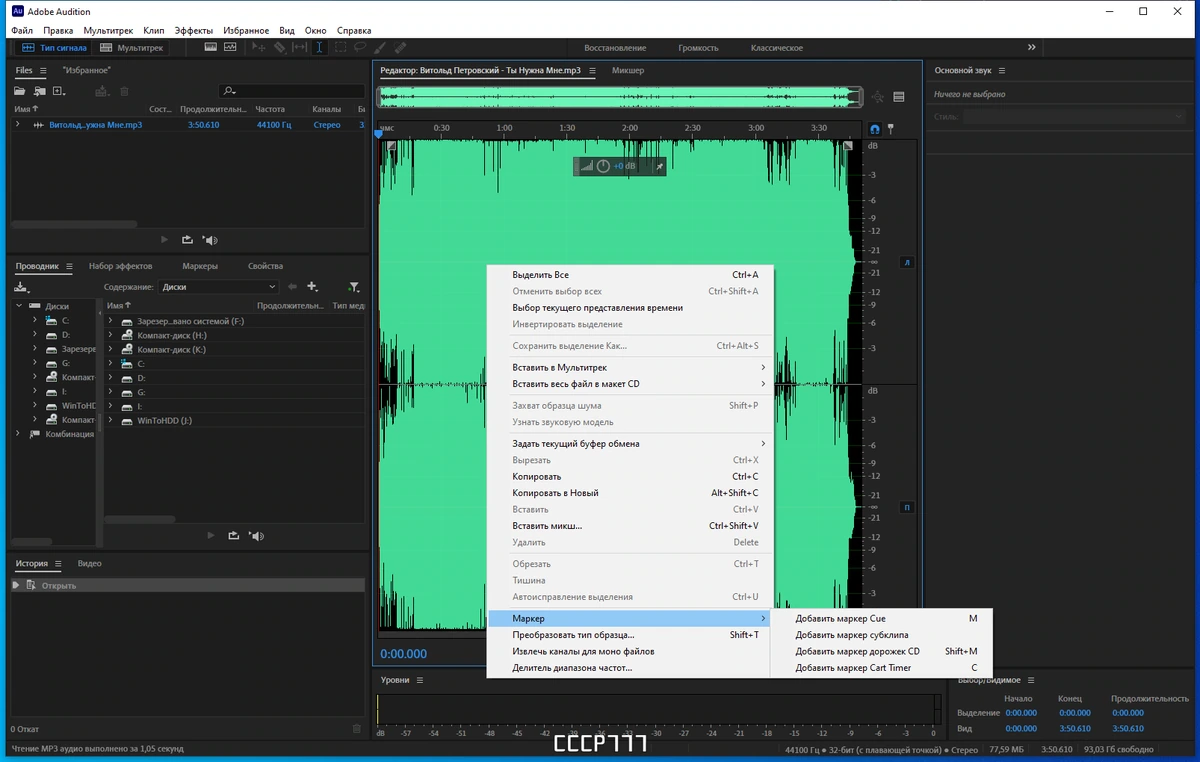Expand the Комбинация tree node
Viewport: 1200px width, 762px height.
click(18, 434)
